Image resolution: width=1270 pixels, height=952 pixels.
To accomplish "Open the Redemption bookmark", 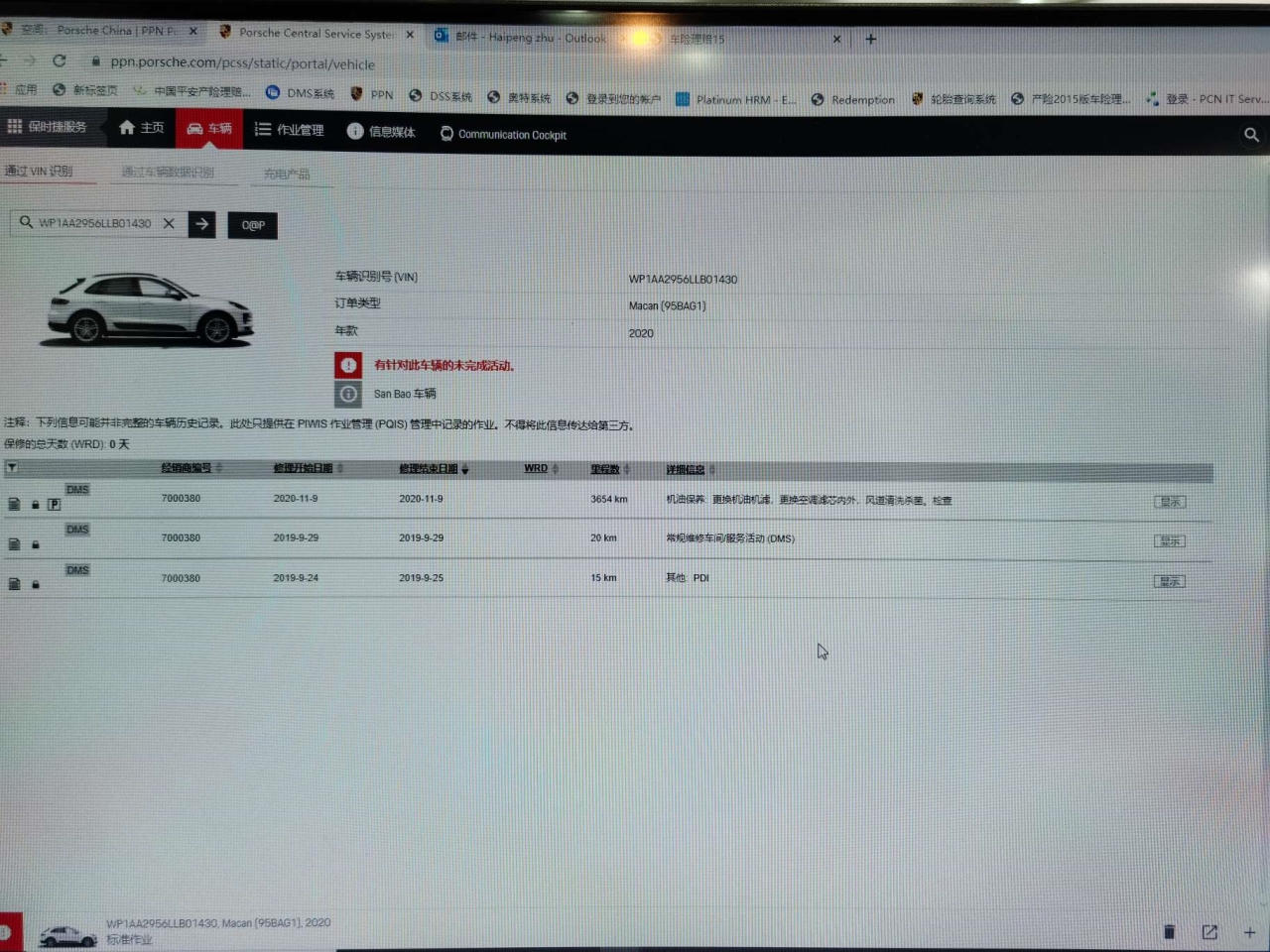I will (x=853, y=99).
